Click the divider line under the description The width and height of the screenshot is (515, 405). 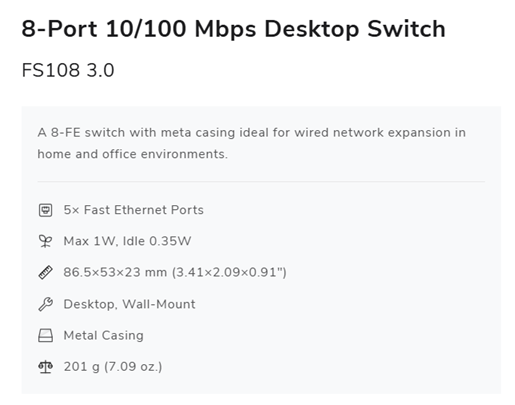click(261, 182)
